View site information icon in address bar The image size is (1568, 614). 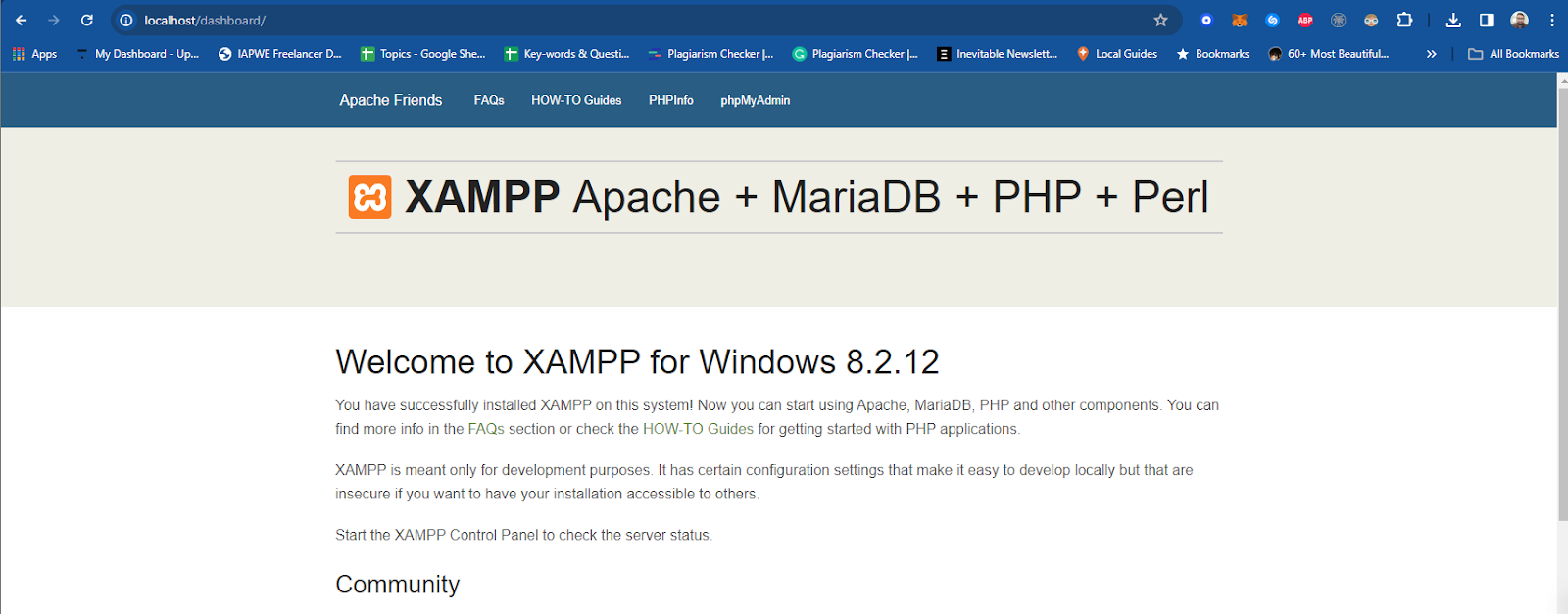126,20
